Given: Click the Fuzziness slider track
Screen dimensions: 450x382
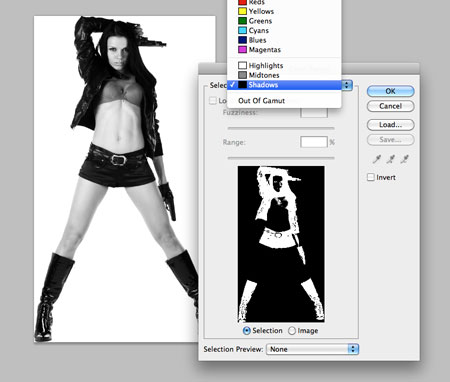Looking at the screenshot, I should (x=281, y=128).
